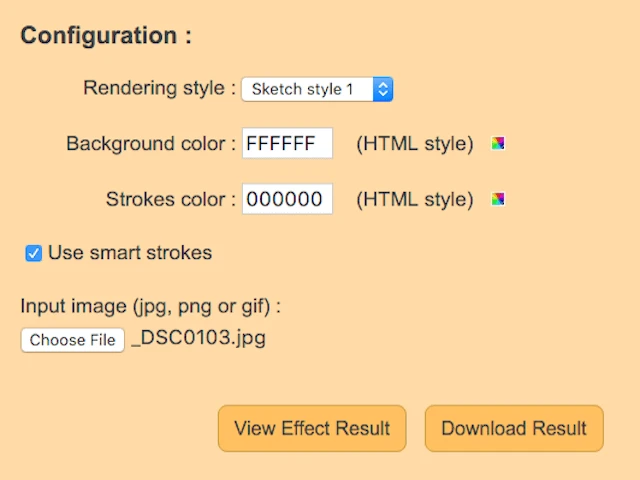640x480 pixels.
Task: Click "(HTML style)" text beside Background color
Action: pyautogui.click(x=415, y=144)
